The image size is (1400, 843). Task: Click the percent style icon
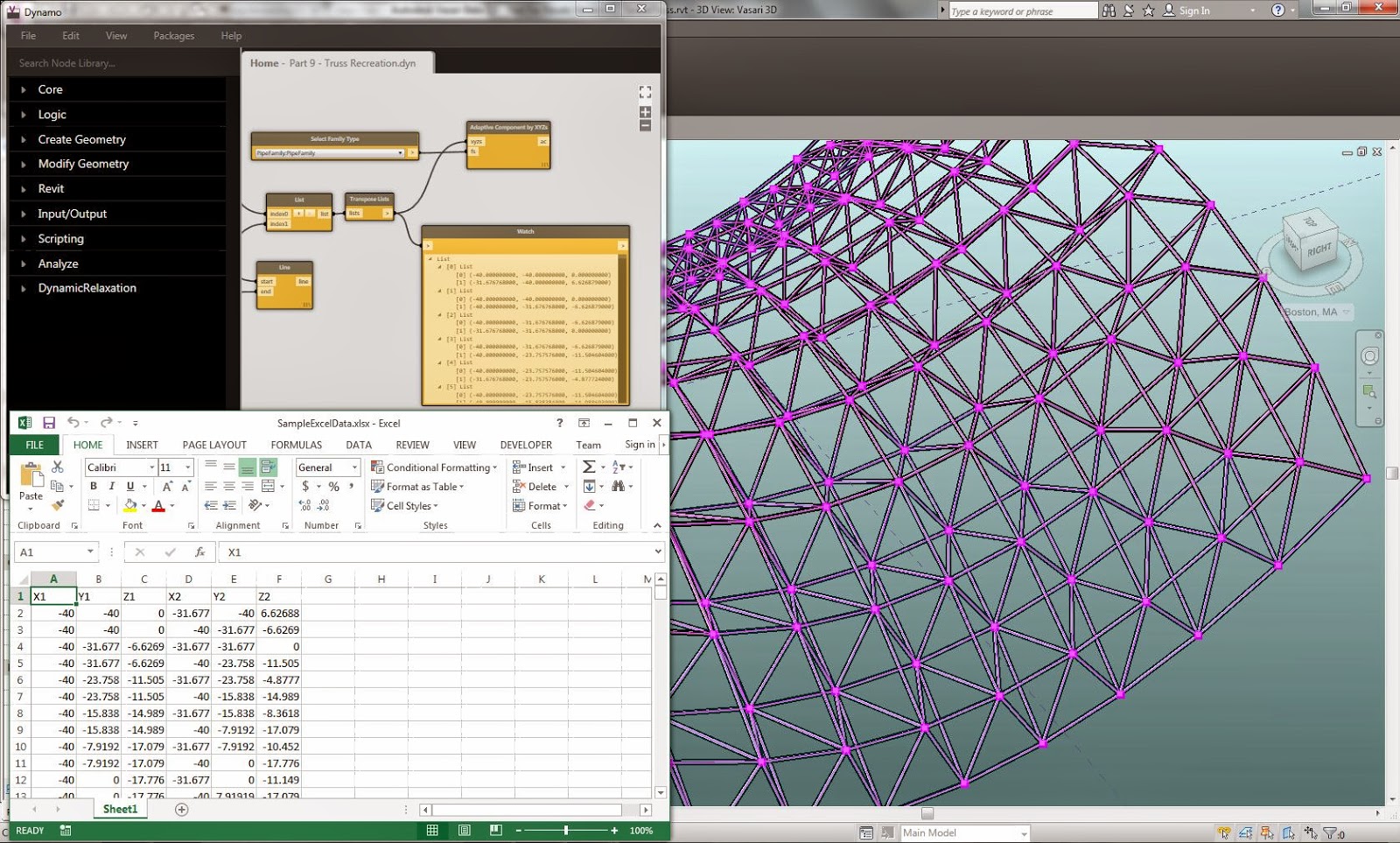click(333, 486)
